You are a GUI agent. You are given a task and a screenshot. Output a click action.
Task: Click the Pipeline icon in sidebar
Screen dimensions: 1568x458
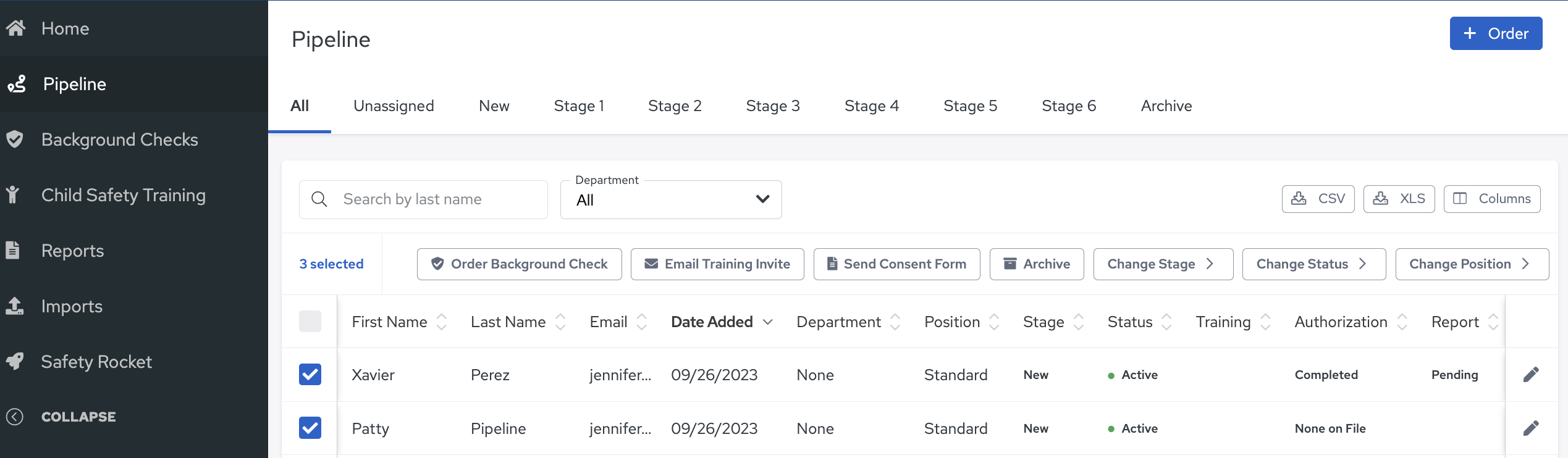click(x=17, y=84)
